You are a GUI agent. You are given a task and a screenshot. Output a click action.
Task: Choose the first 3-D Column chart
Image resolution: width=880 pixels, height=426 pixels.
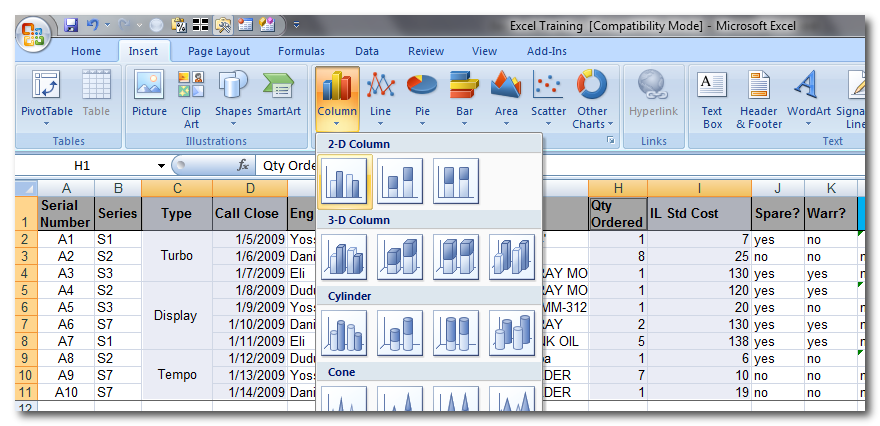(x=343, y=256)
